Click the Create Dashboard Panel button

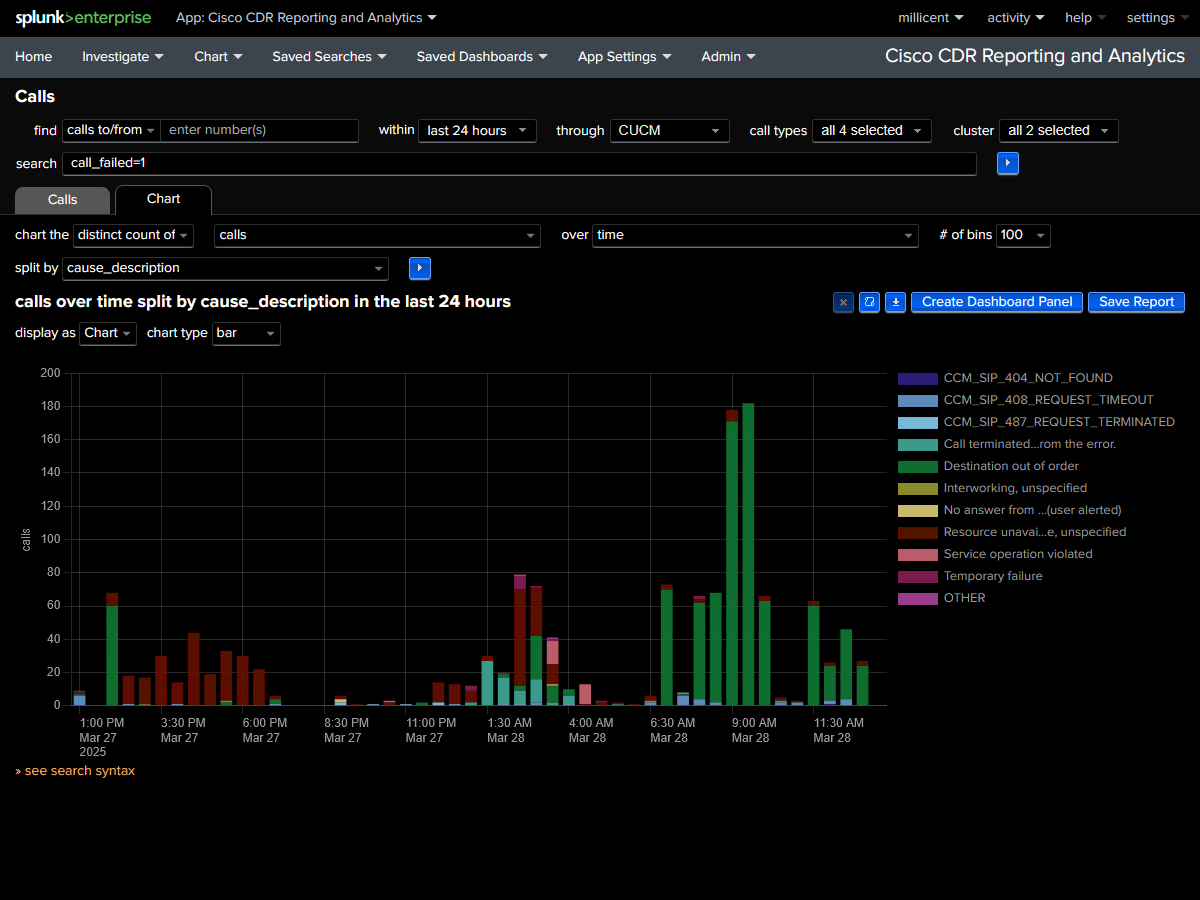tap(996, 301)
